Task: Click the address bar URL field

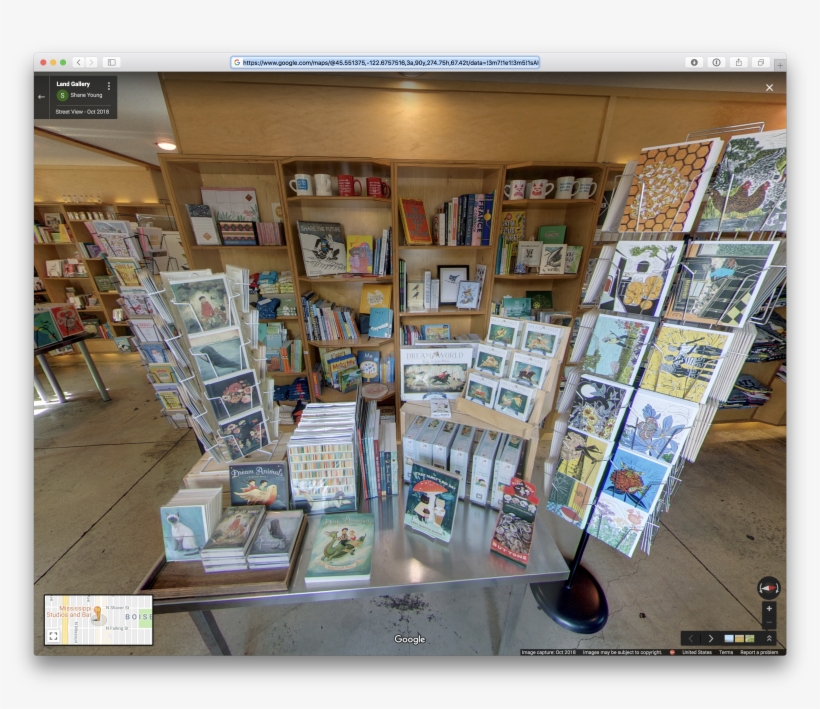Action: tap(385, 62)
